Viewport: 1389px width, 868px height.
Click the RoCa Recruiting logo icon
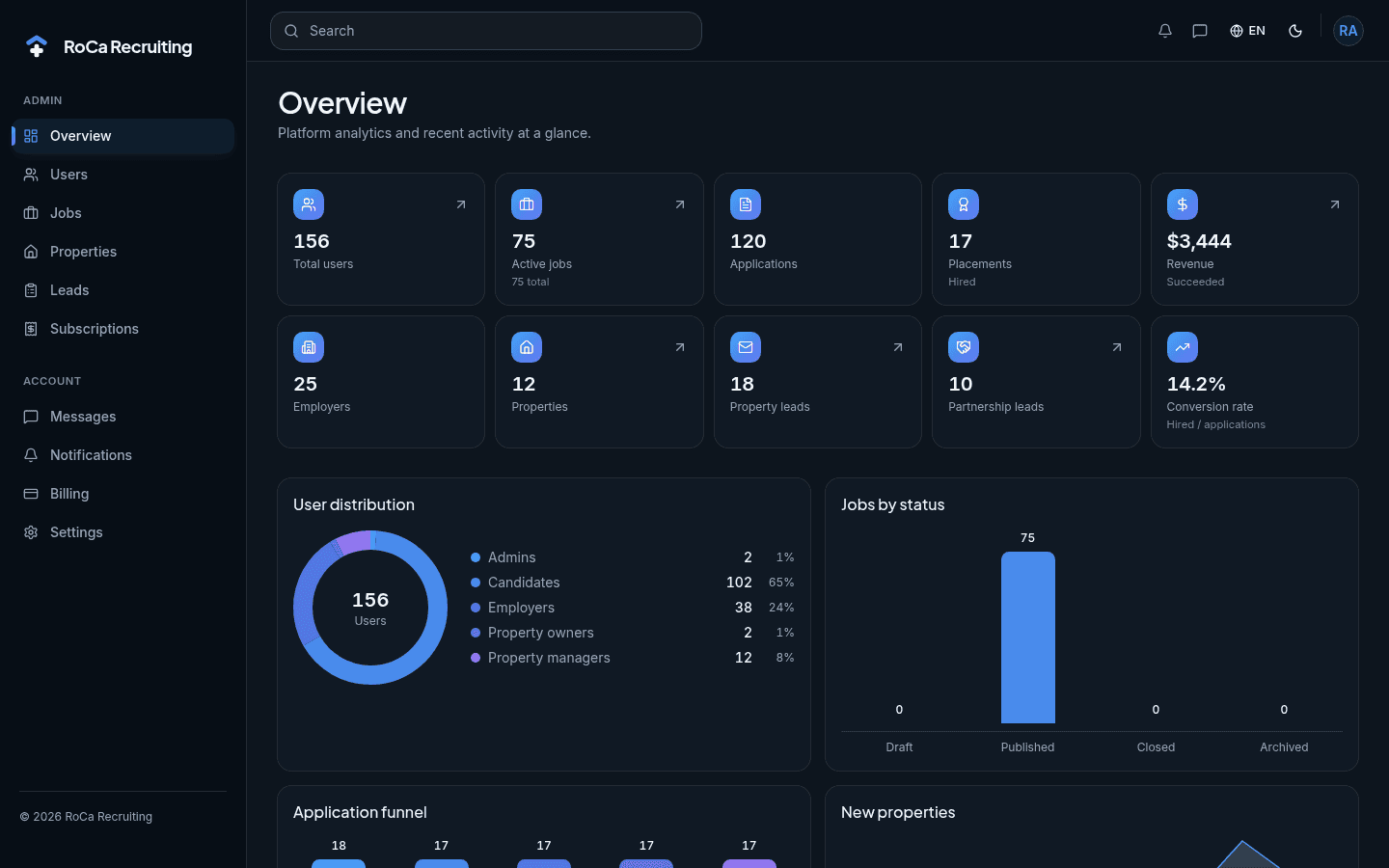37,46
